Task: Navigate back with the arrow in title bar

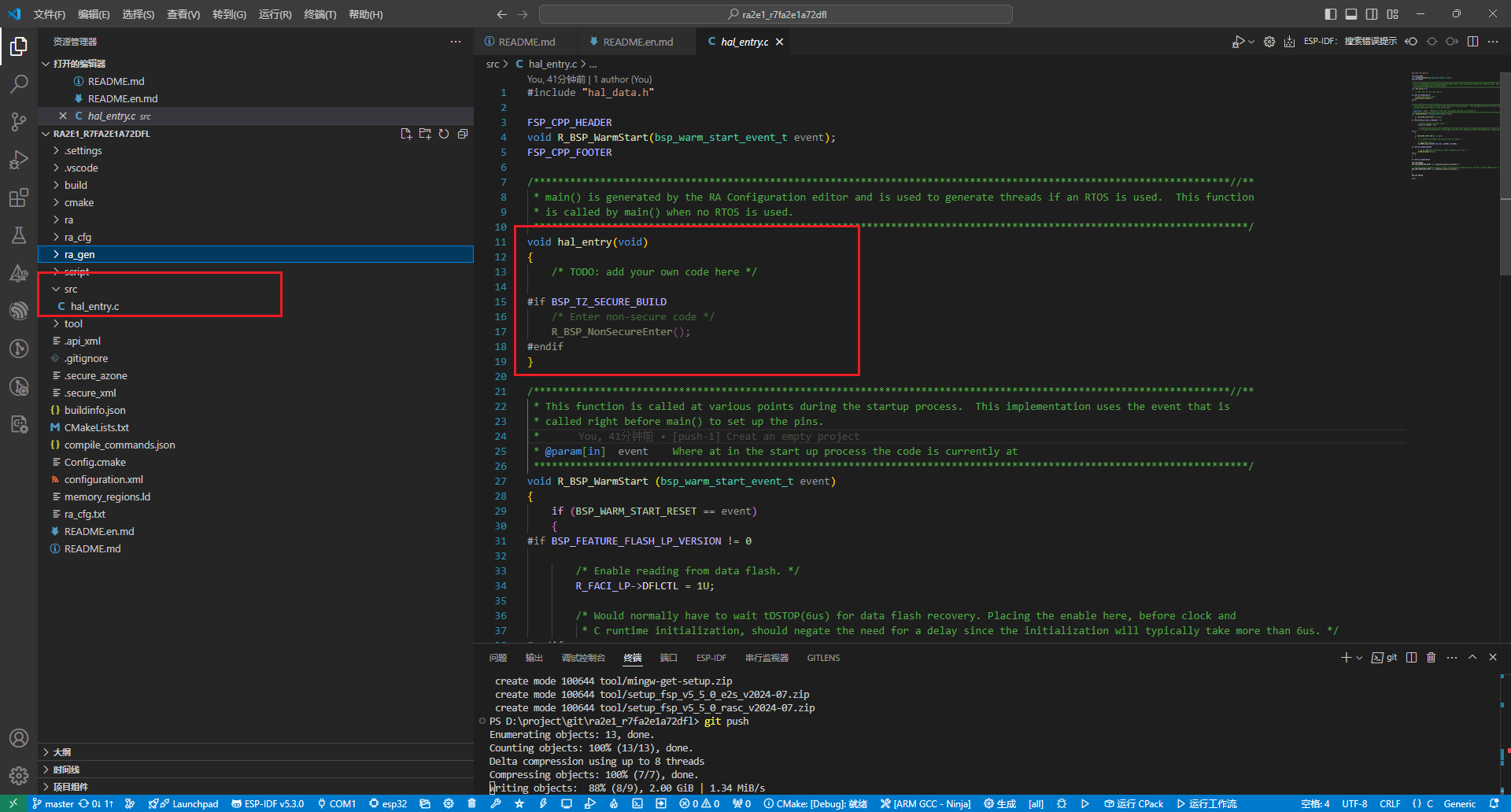Action: point(502,14)
